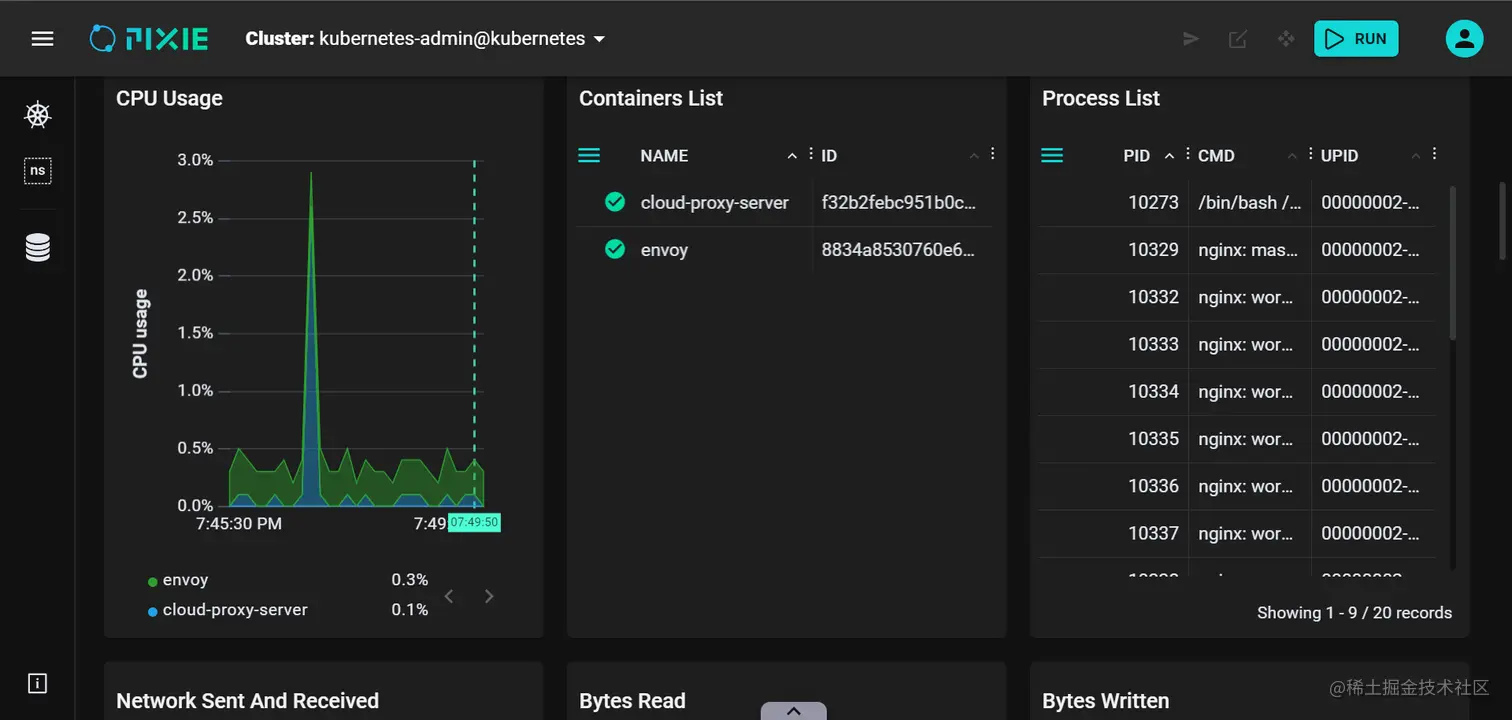Sort Process List by CMD column

[1216, 156]
